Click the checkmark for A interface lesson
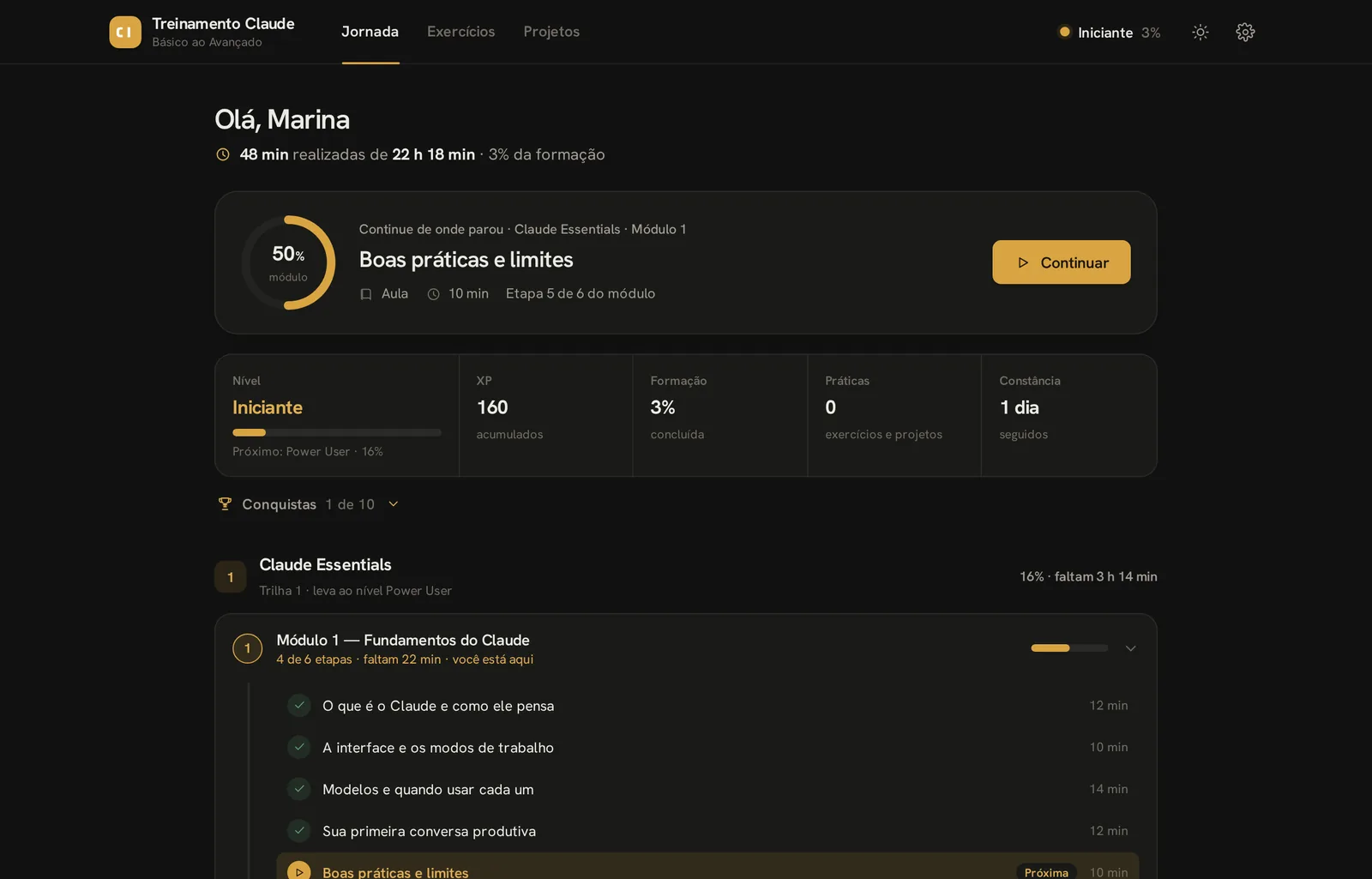Screen dimensions: 1372x879 [299, 747]
